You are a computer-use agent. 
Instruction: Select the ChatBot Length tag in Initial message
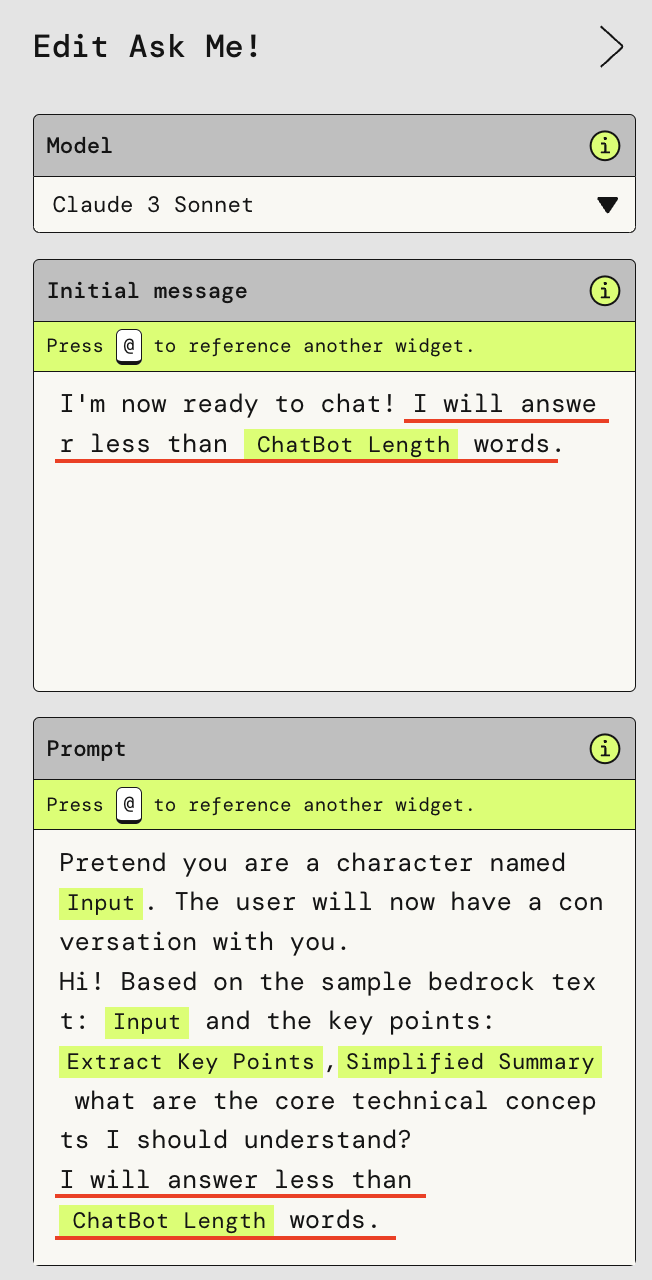point(351,444)
